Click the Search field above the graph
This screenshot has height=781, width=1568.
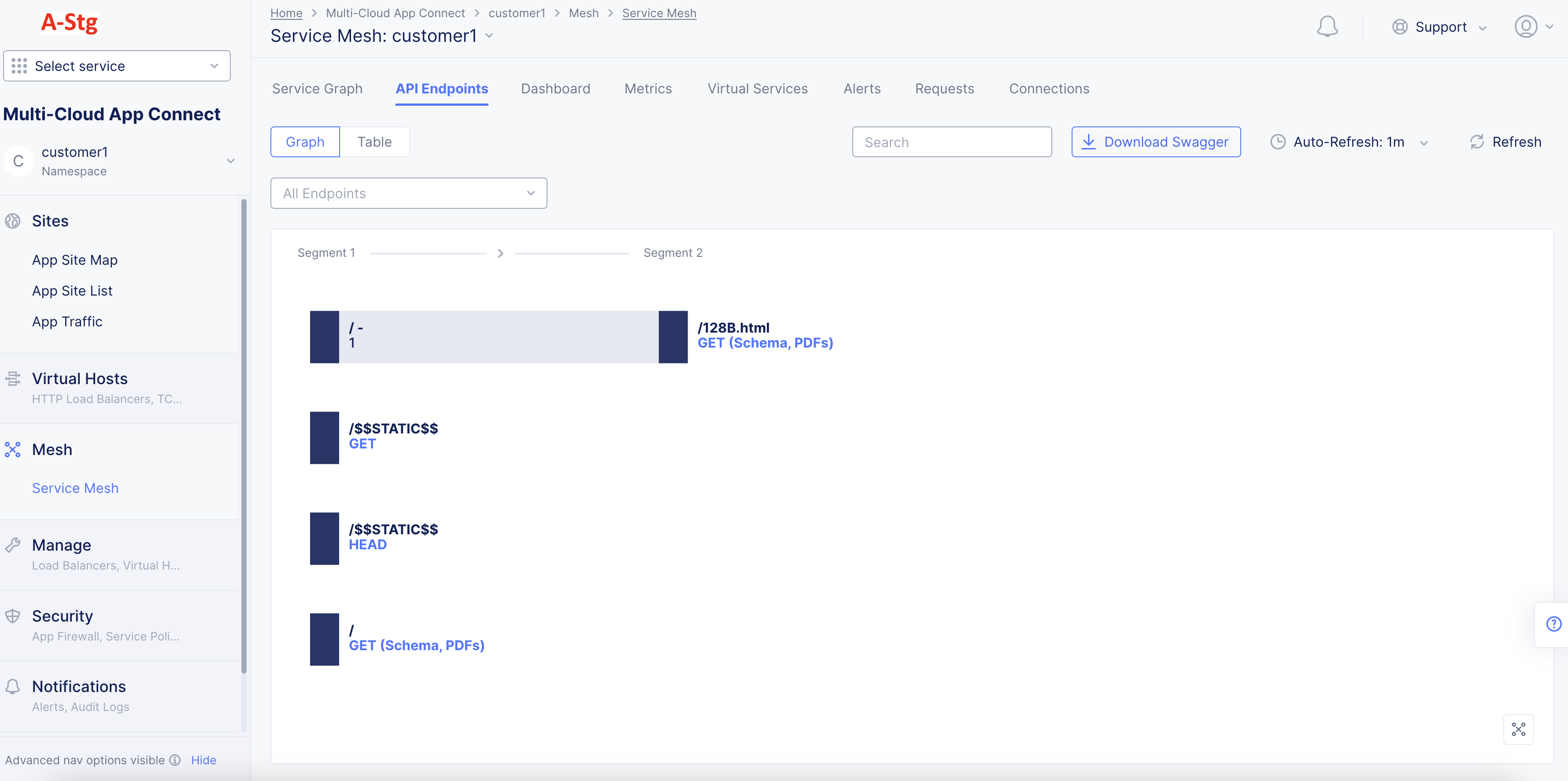coord(952,142)
